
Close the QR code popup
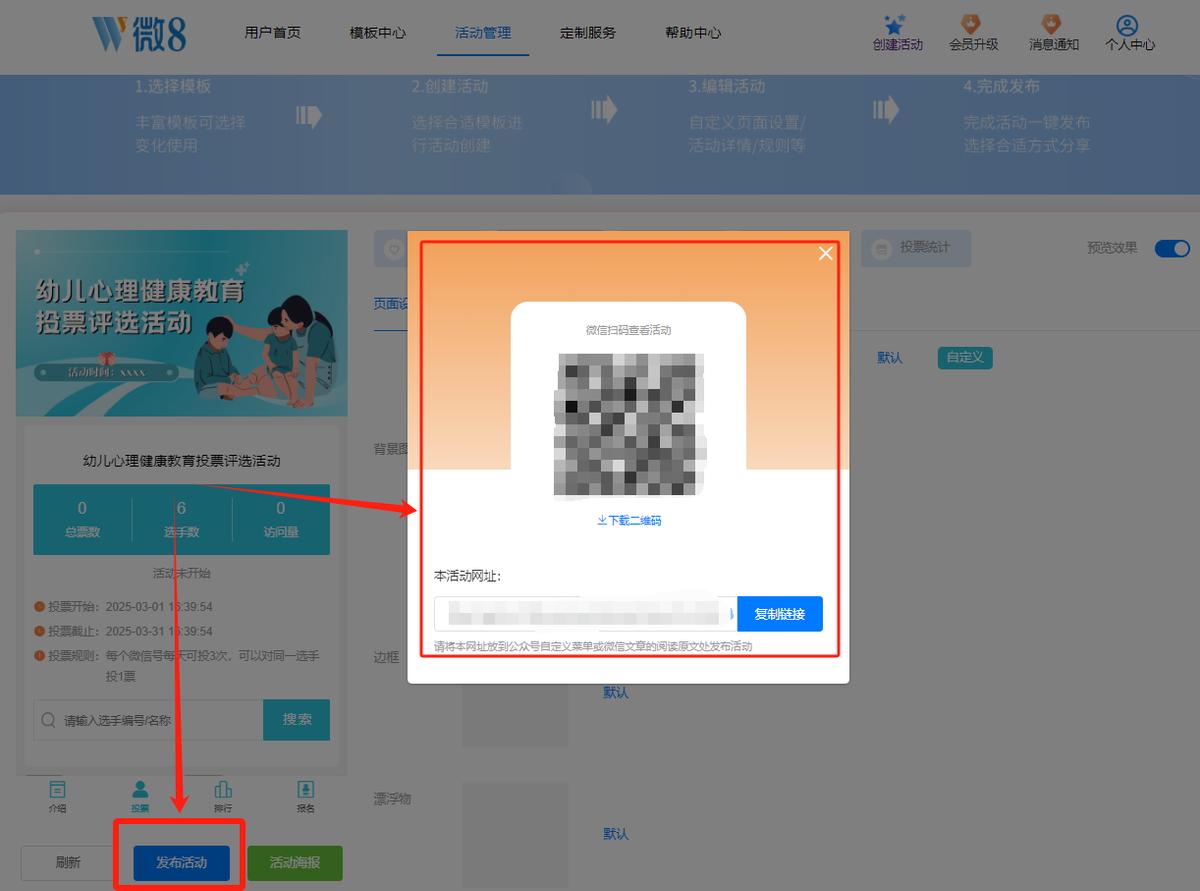(x=825, y=253)
